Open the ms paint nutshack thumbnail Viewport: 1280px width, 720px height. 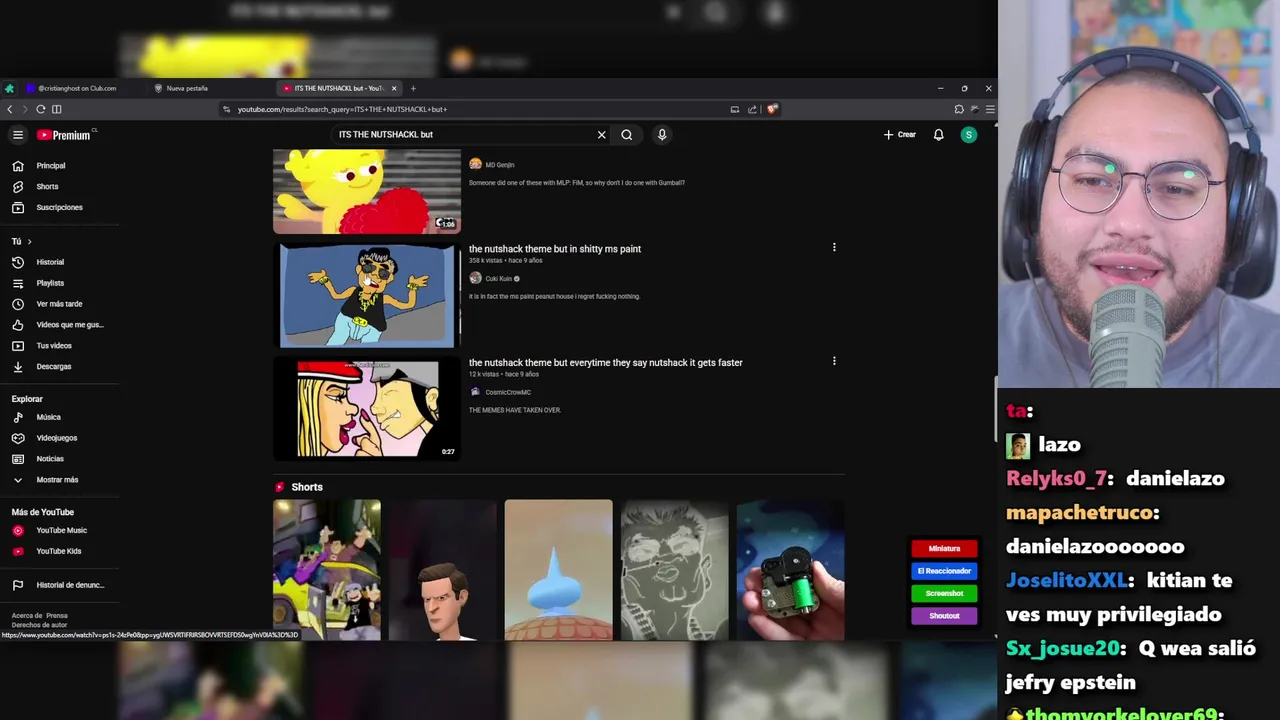(367, 295)
